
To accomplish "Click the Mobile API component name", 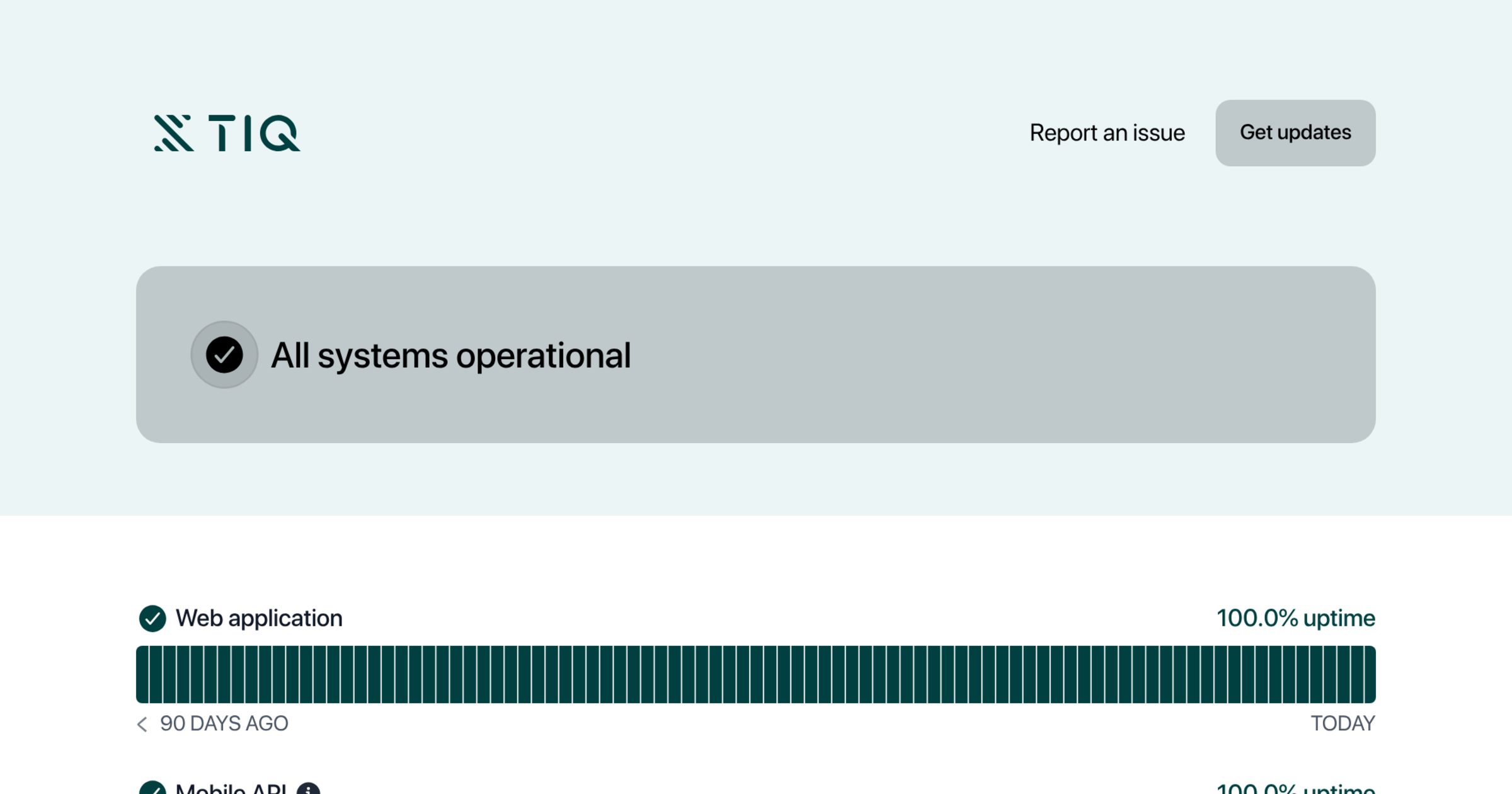I will point(231,790).
